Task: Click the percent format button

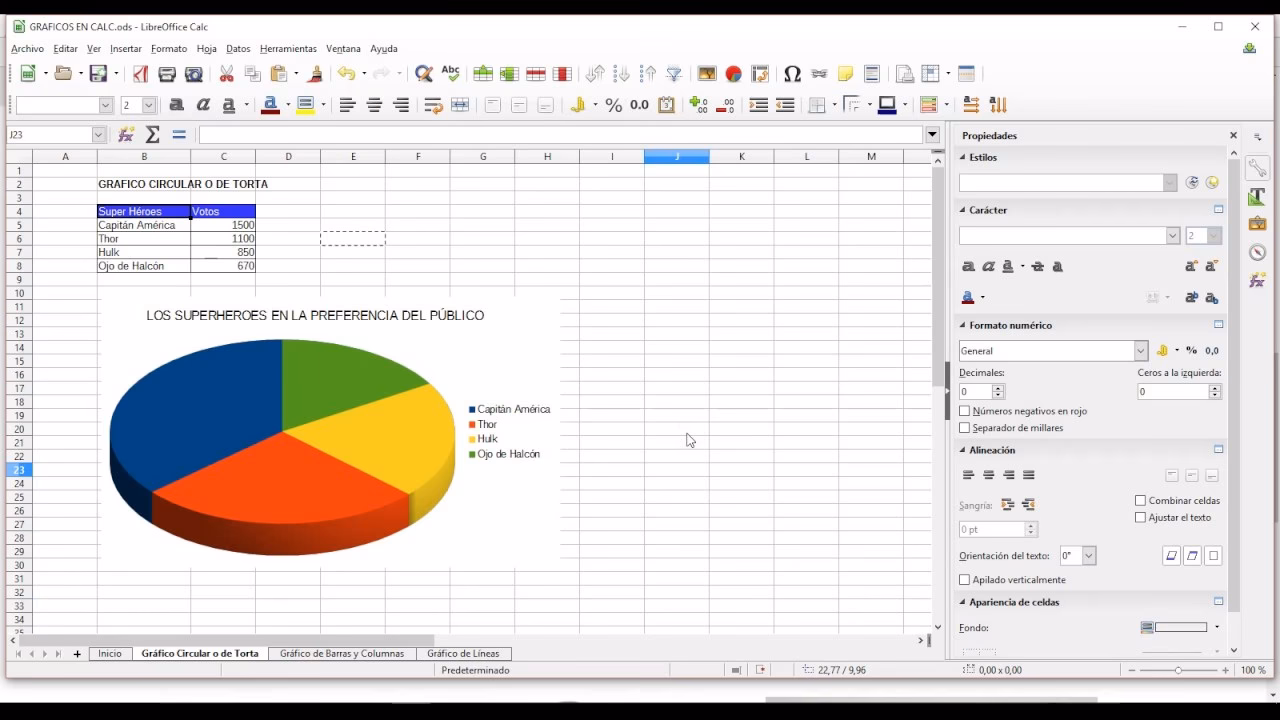Action: [x=614, y=104]
